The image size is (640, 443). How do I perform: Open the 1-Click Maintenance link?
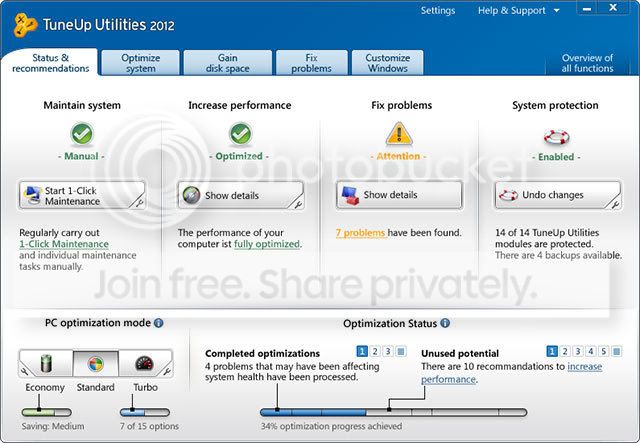coord(64,244)
